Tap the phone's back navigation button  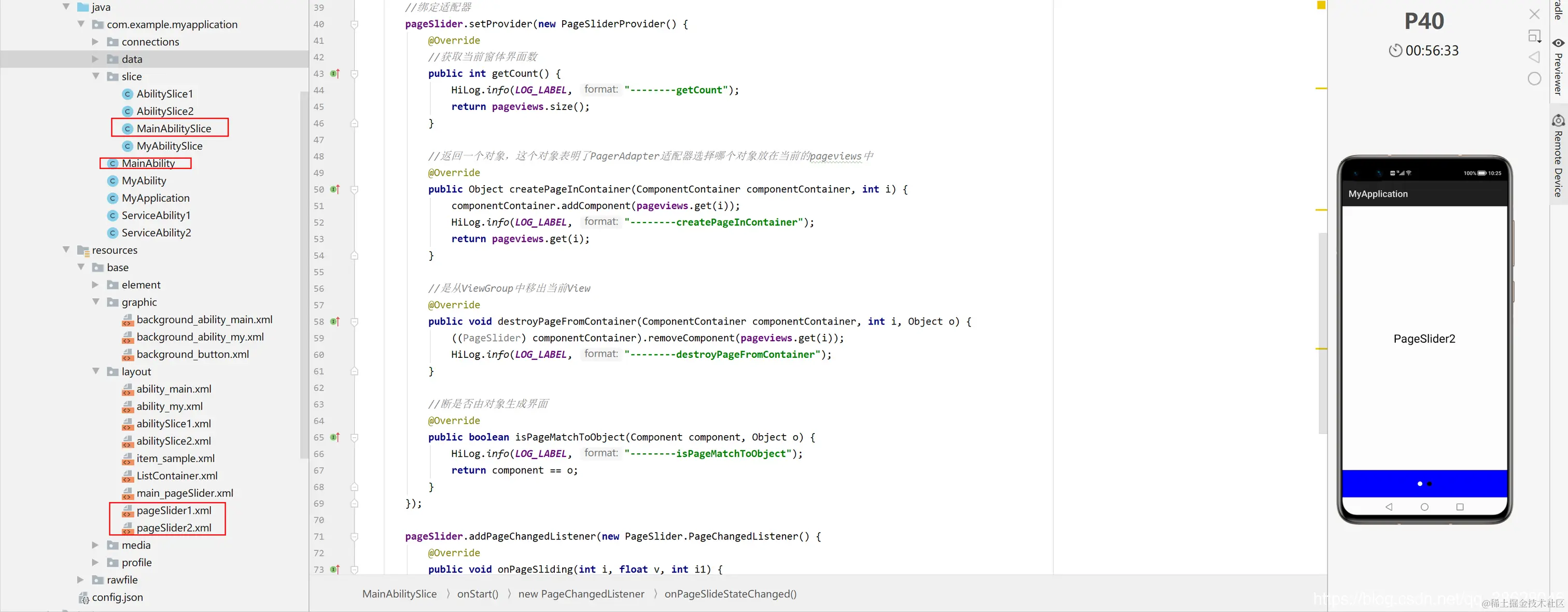[x=1389, y=507]
